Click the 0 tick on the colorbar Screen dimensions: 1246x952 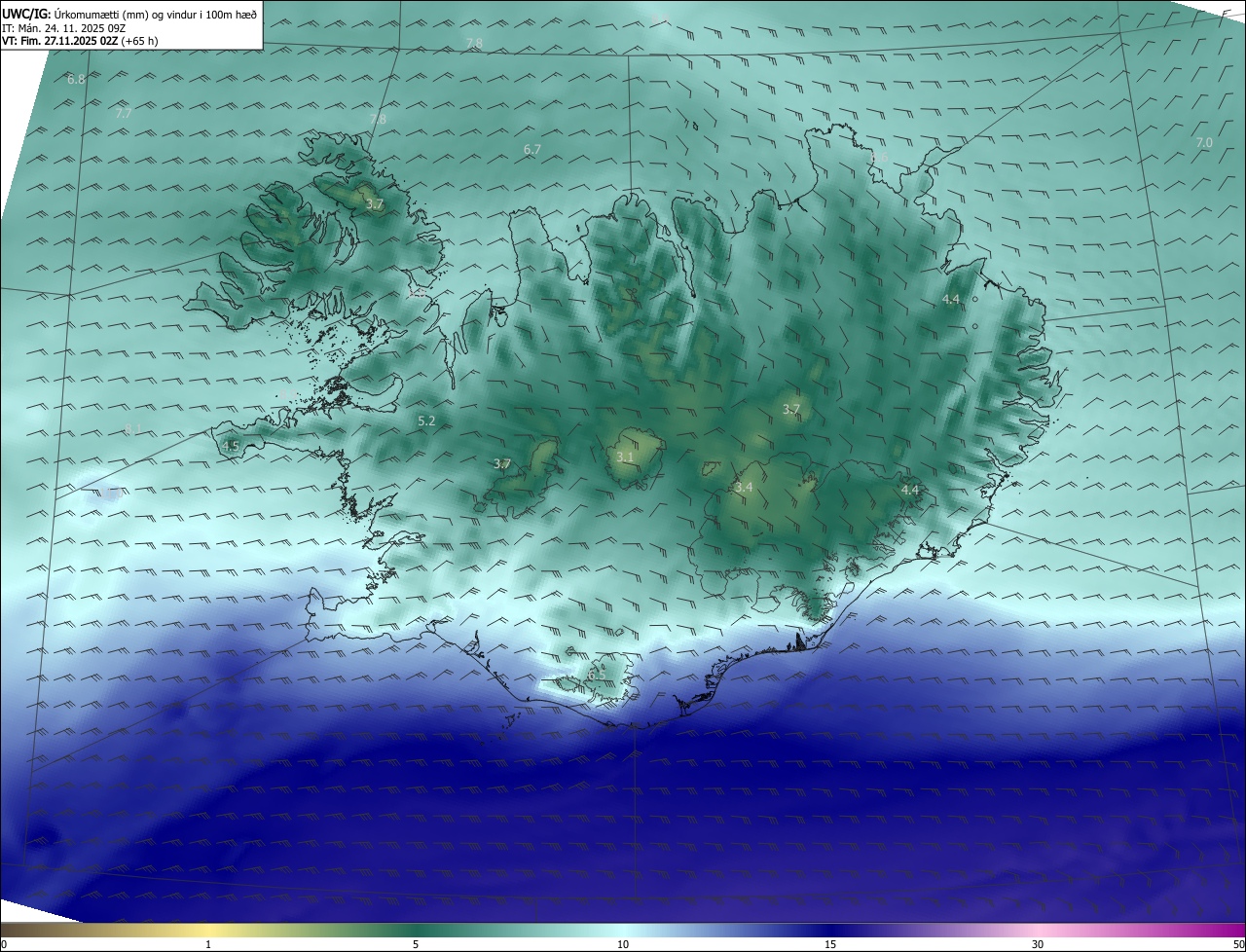(x=3, y=944)
